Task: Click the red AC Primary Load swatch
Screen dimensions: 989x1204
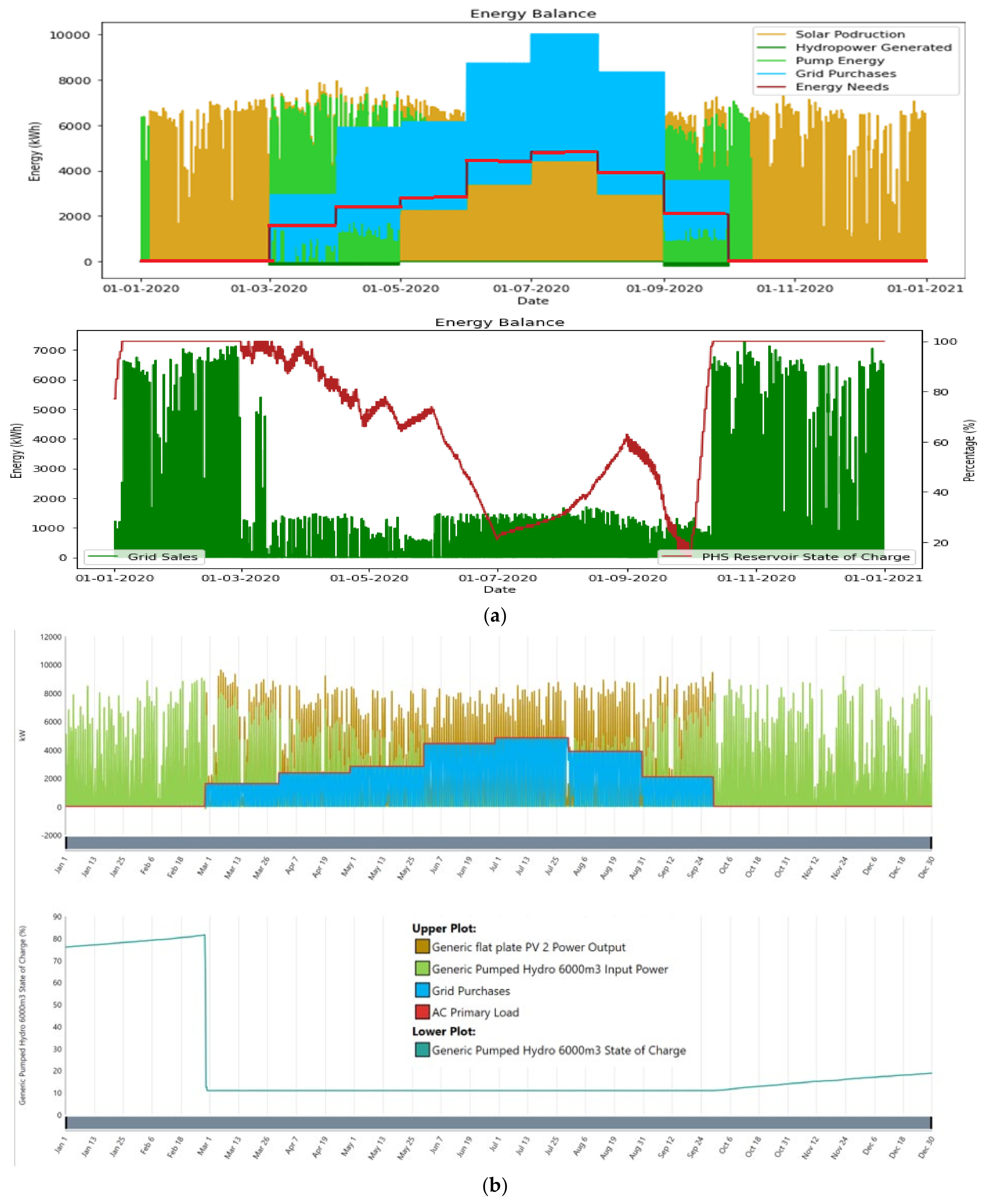Action: [422, 1012]
